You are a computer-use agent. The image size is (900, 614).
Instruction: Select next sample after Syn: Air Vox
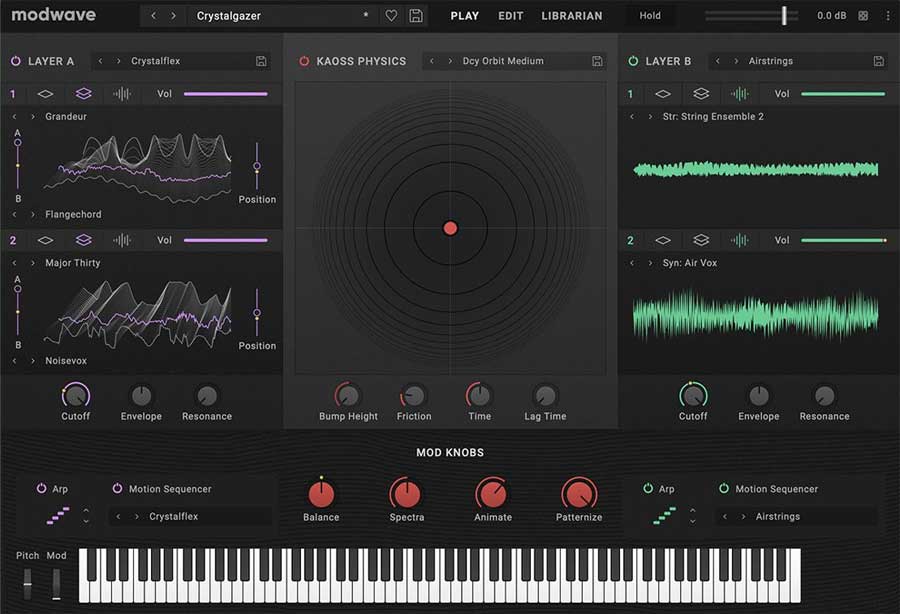coord(650,263)
